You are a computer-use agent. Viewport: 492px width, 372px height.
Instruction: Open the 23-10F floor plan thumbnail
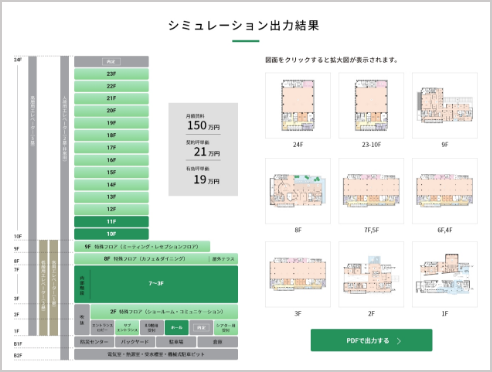[371, 105]
